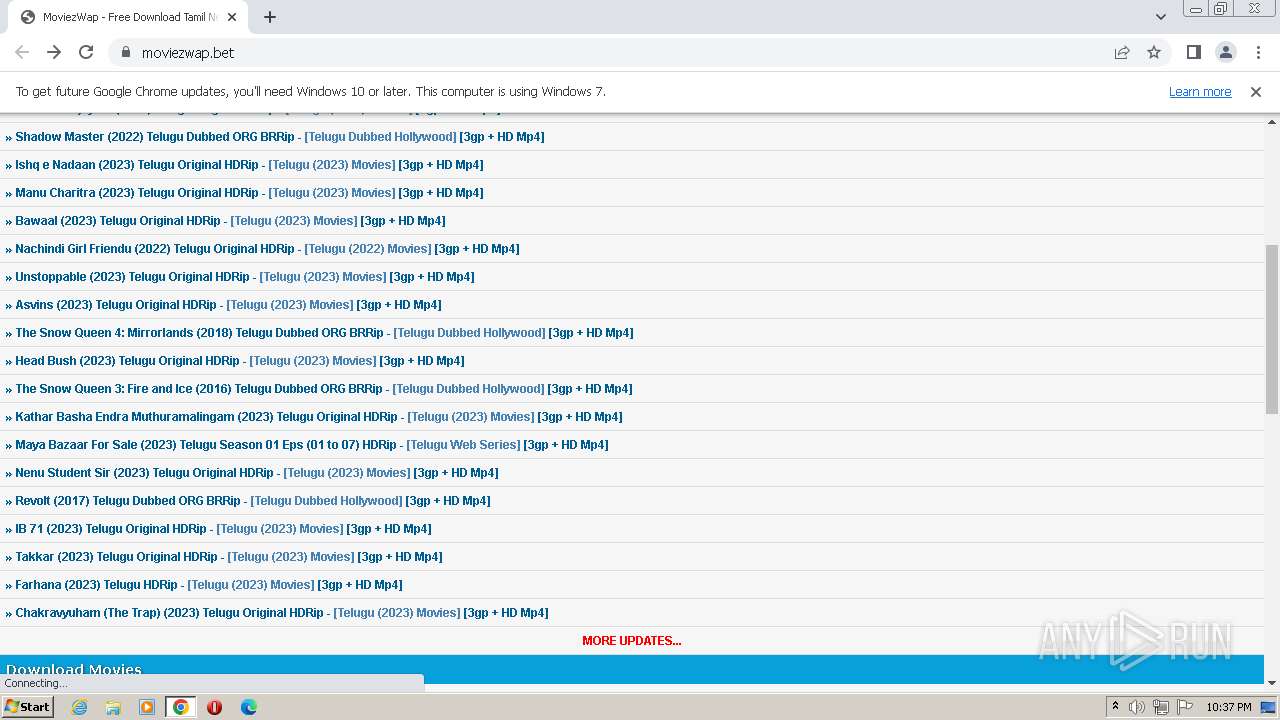Image resolution: width=1280 pixels, height=720 pixels.
Task: Go forward to the next page
Action: (54, 52)
